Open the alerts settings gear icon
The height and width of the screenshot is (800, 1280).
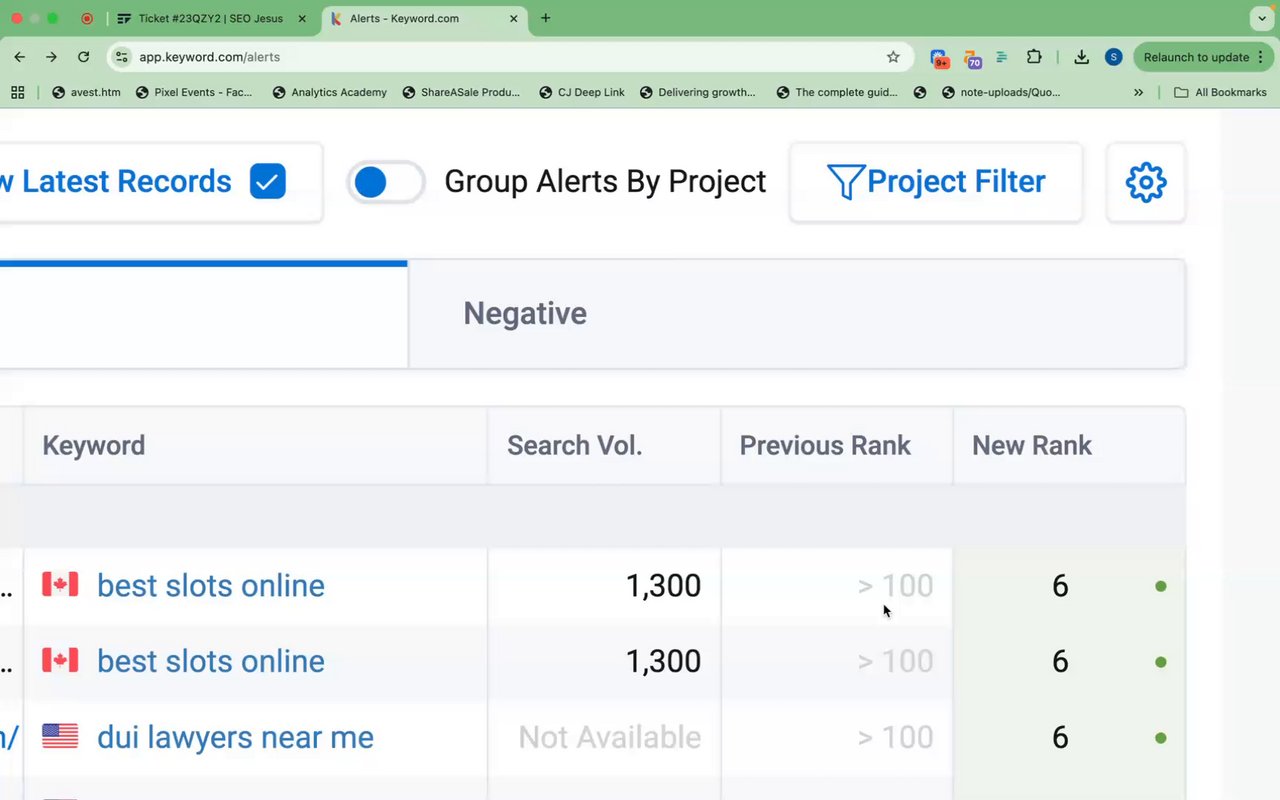pyautogui.click(x=1145, y=182)
